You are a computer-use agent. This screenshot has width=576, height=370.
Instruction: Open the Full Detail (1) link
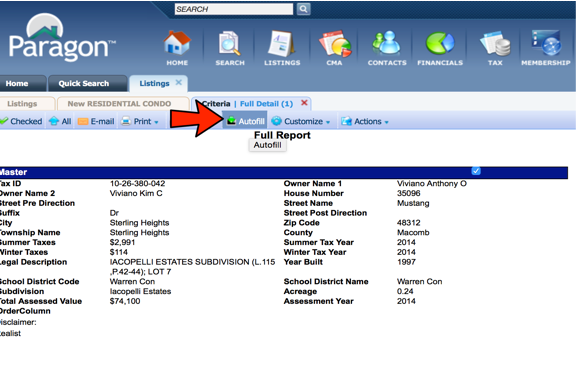click(x=266, y=104)
